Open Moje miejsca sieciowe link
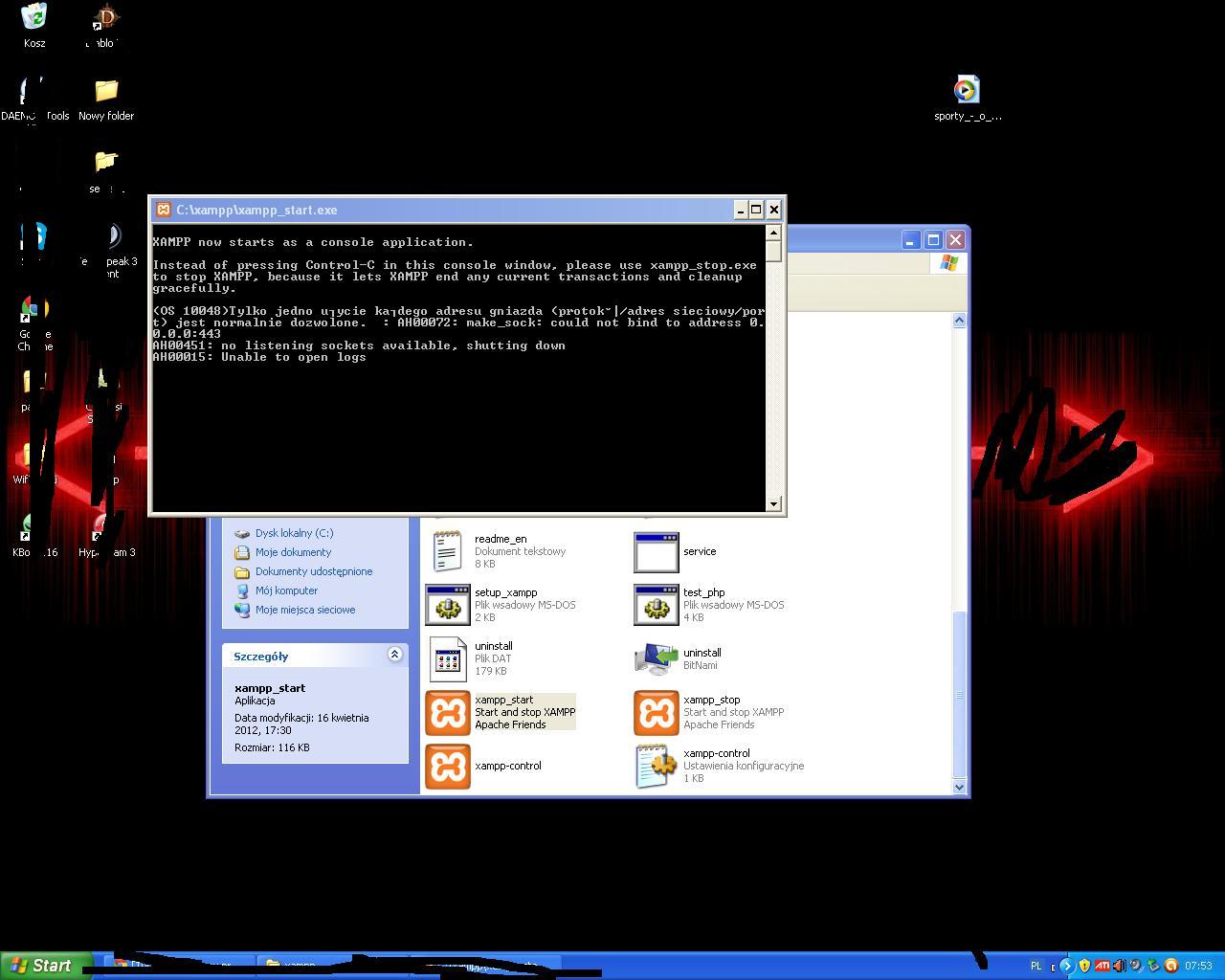1225x980 pixels. click(x=305, y=610)
